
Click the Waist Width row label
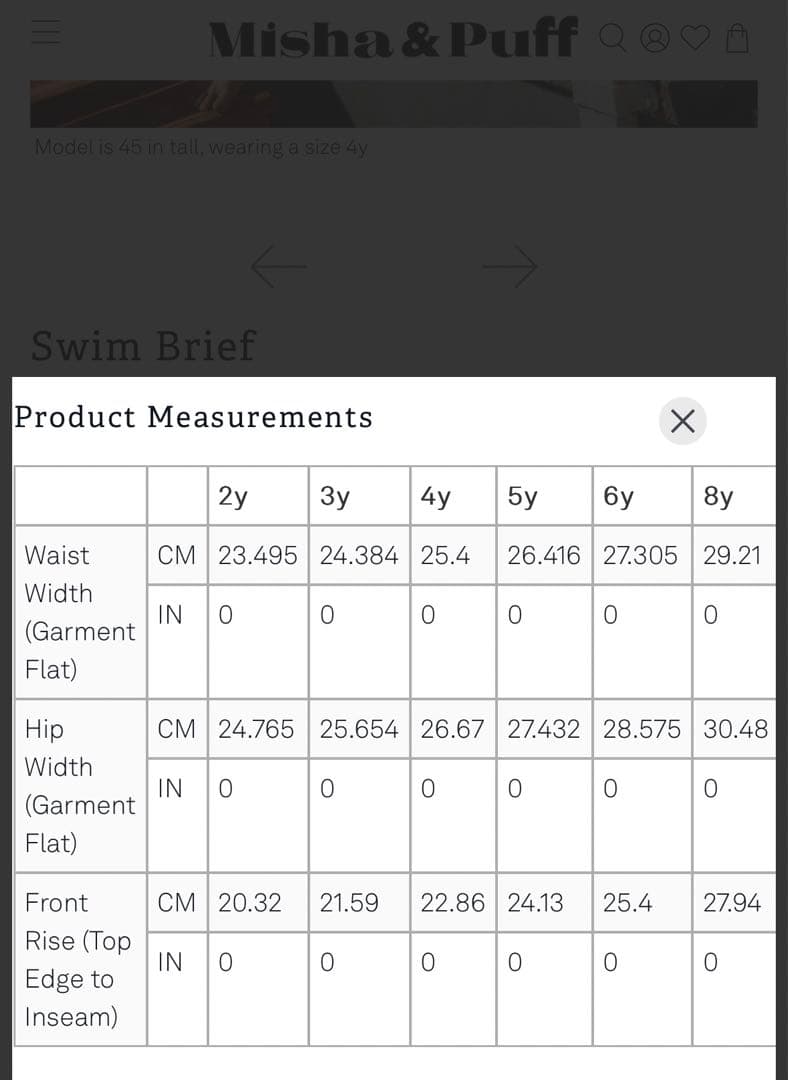[78, 611]
